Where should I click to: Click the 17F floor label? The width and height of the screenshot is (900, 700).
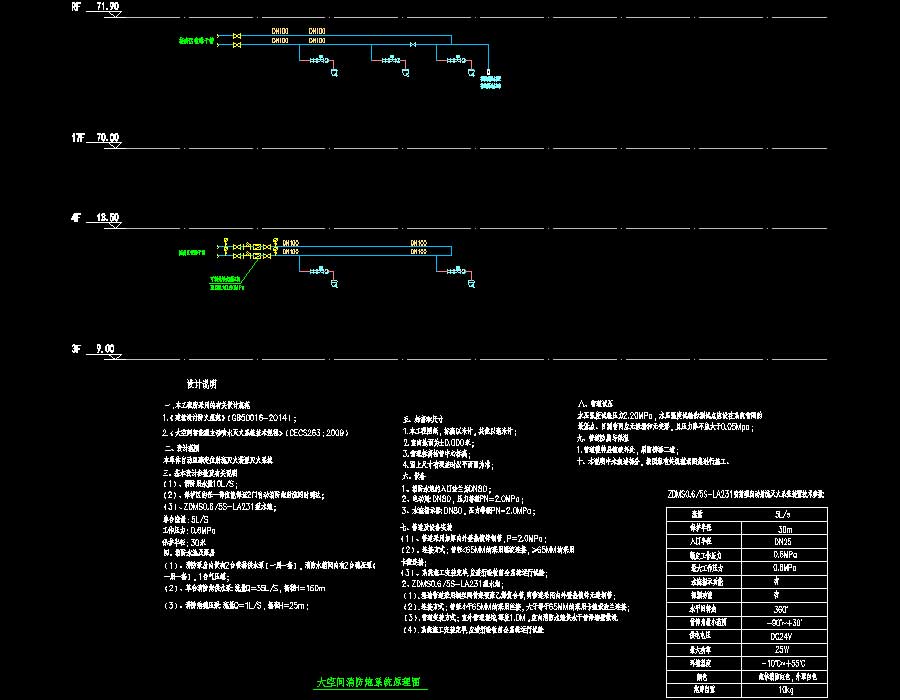click(78, 138)
